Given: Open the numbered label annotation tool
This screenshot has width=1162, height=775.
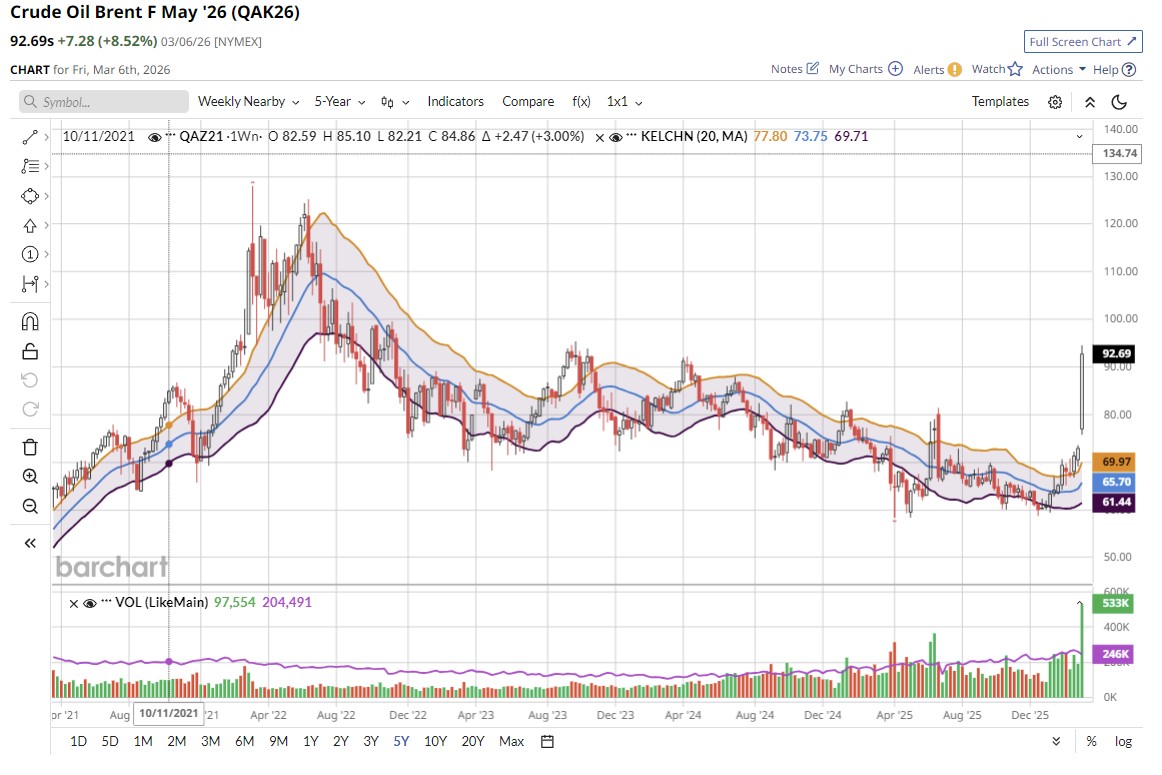Looking at the screenshot, I should tap(30, 254).
